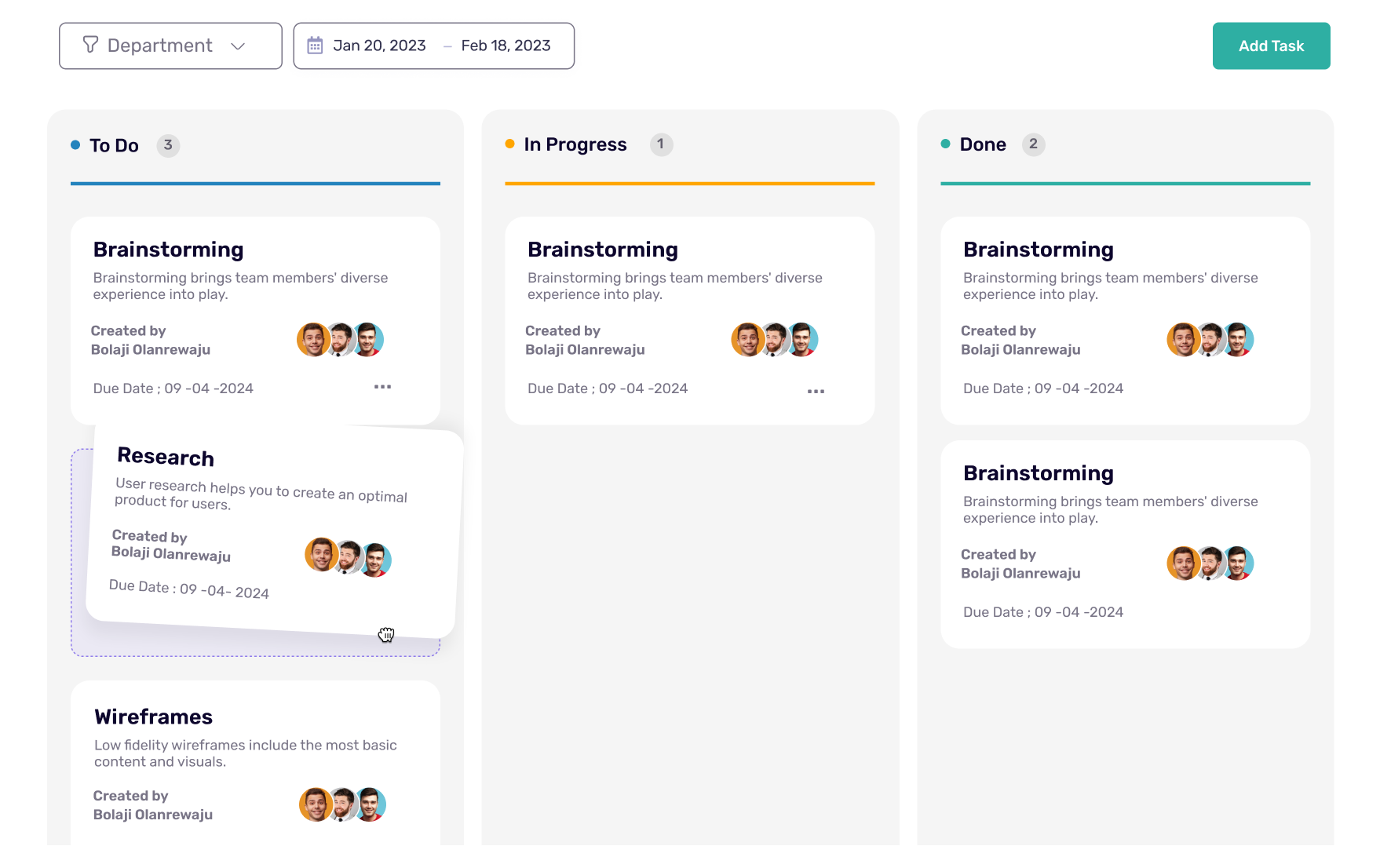Click the In Progress count badge
The image size is (1380, 868).
coord(661,144)
